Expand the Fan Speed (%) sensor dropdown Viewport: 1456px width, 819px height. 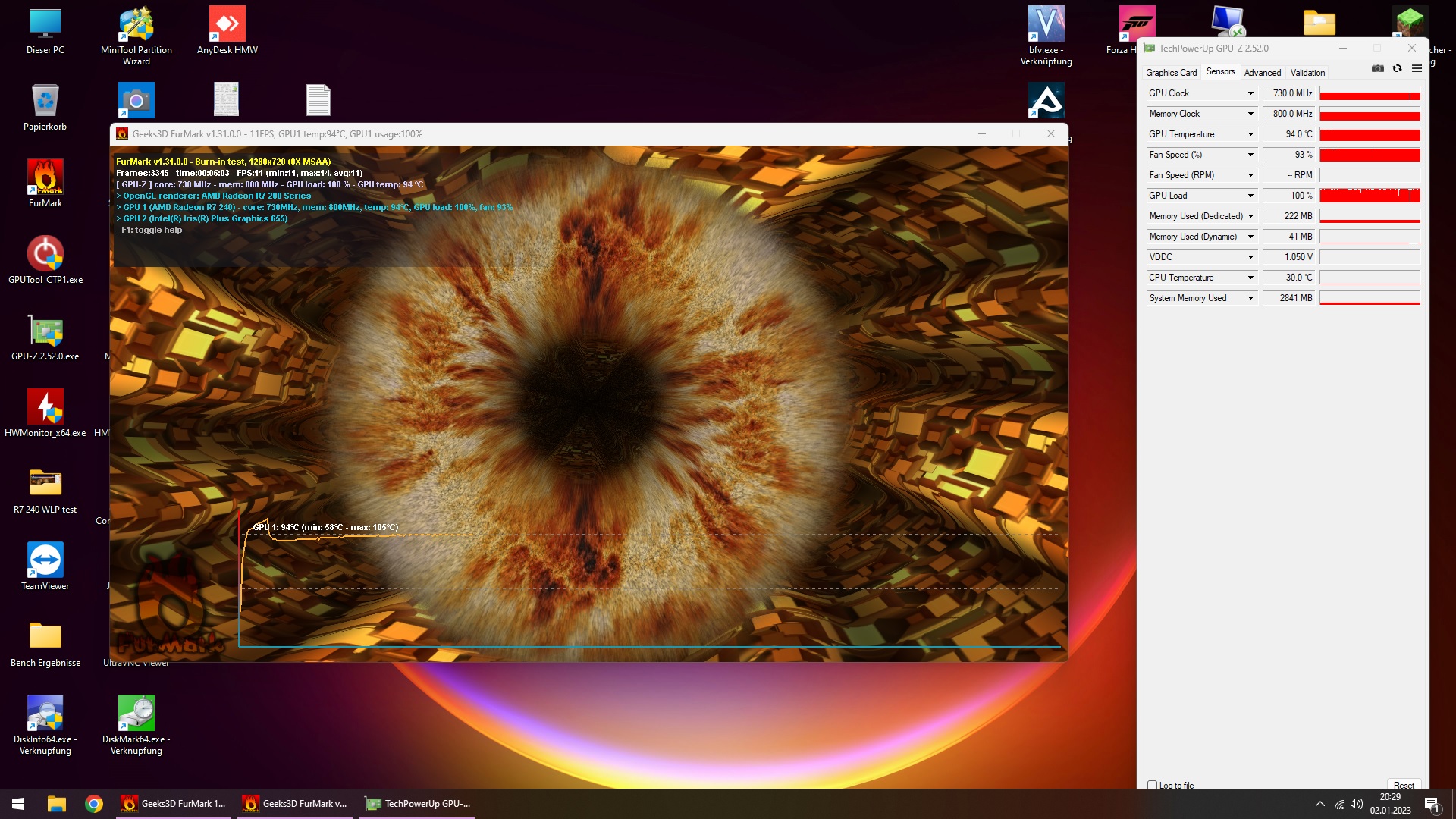click(x=1250, y=155)
